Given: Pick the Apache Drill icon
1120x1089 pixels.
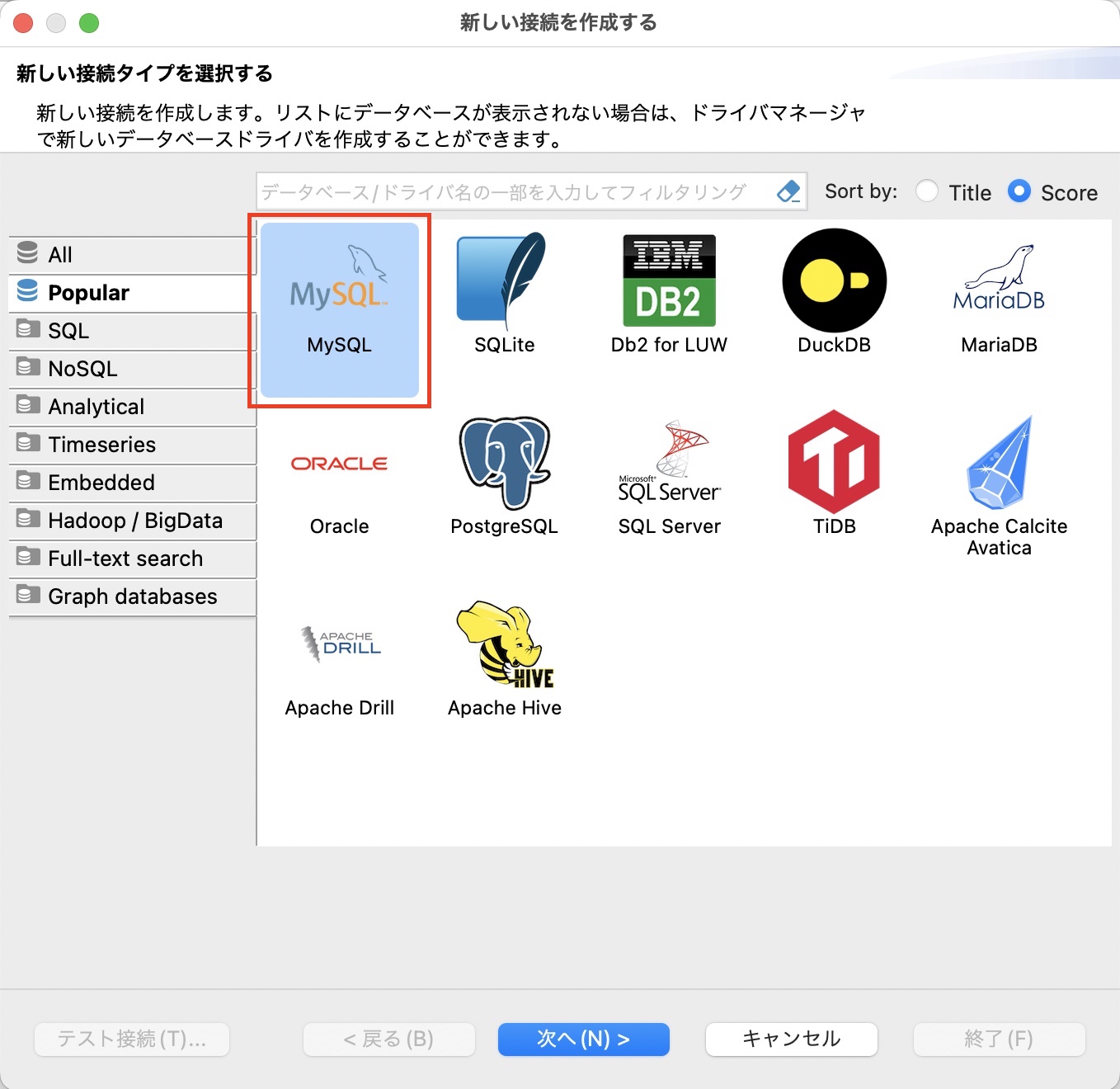Looking at the screenshot, I should click(x=340, y=644).
